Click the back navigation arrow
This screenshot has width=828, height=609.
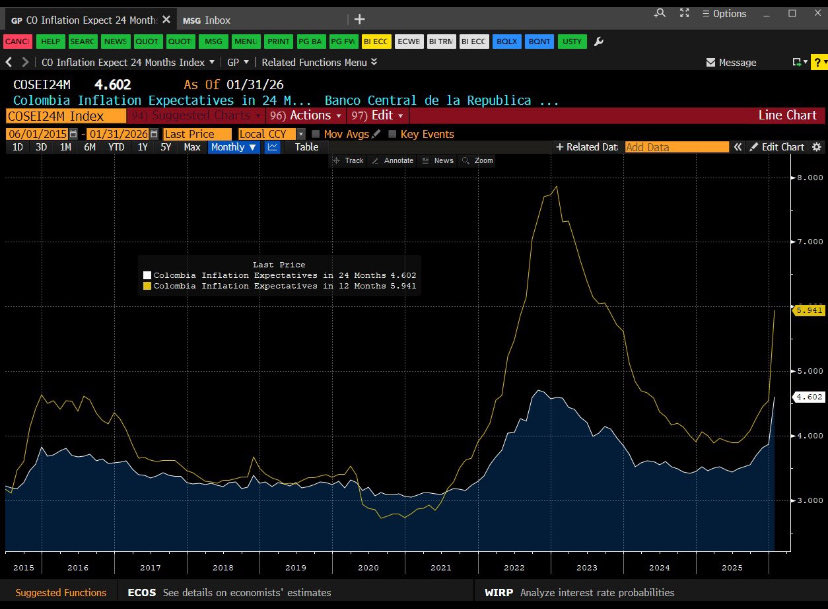click(9, 62)
